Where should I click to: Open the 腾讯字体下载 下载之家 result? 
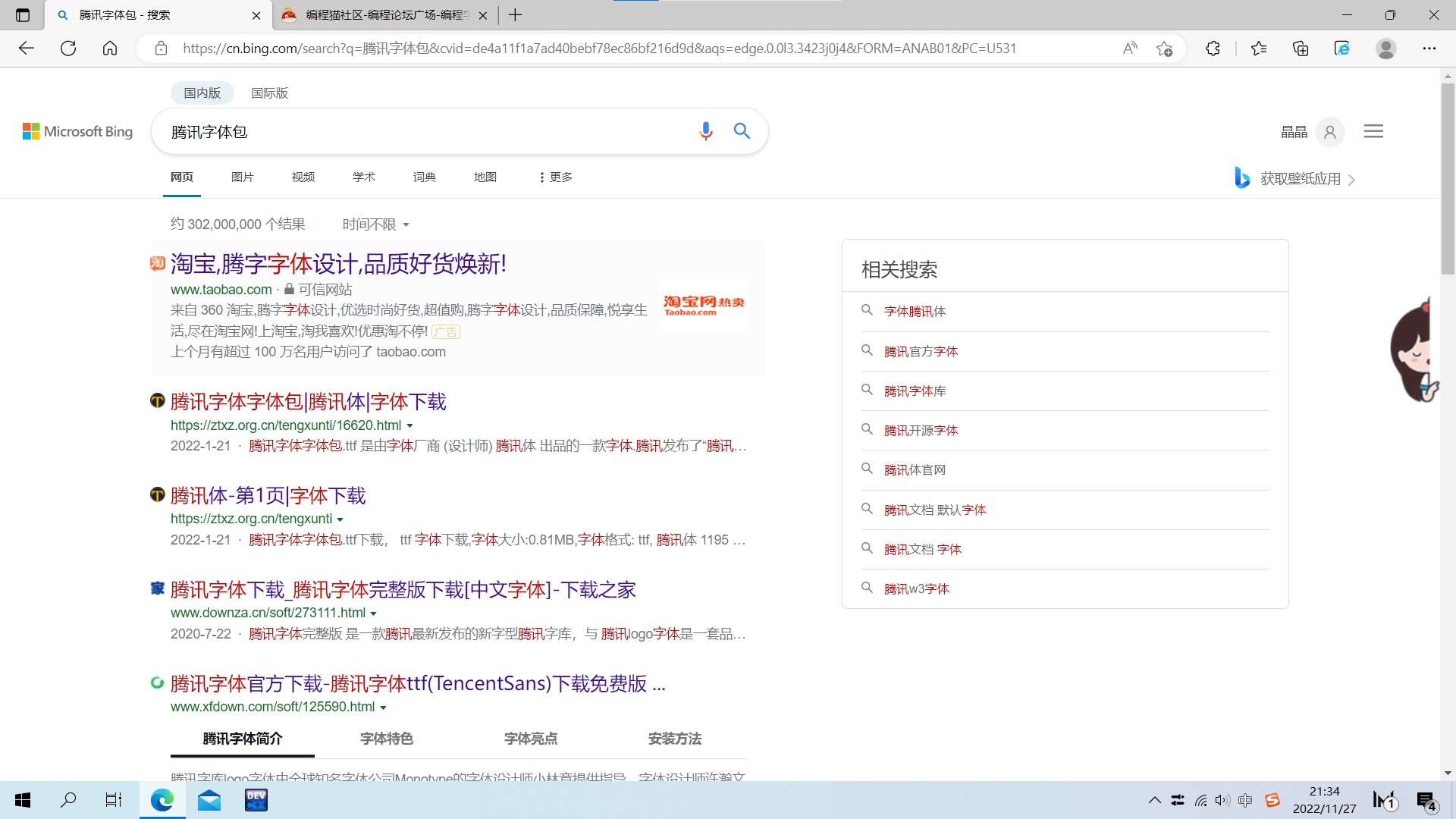point(403,590)
